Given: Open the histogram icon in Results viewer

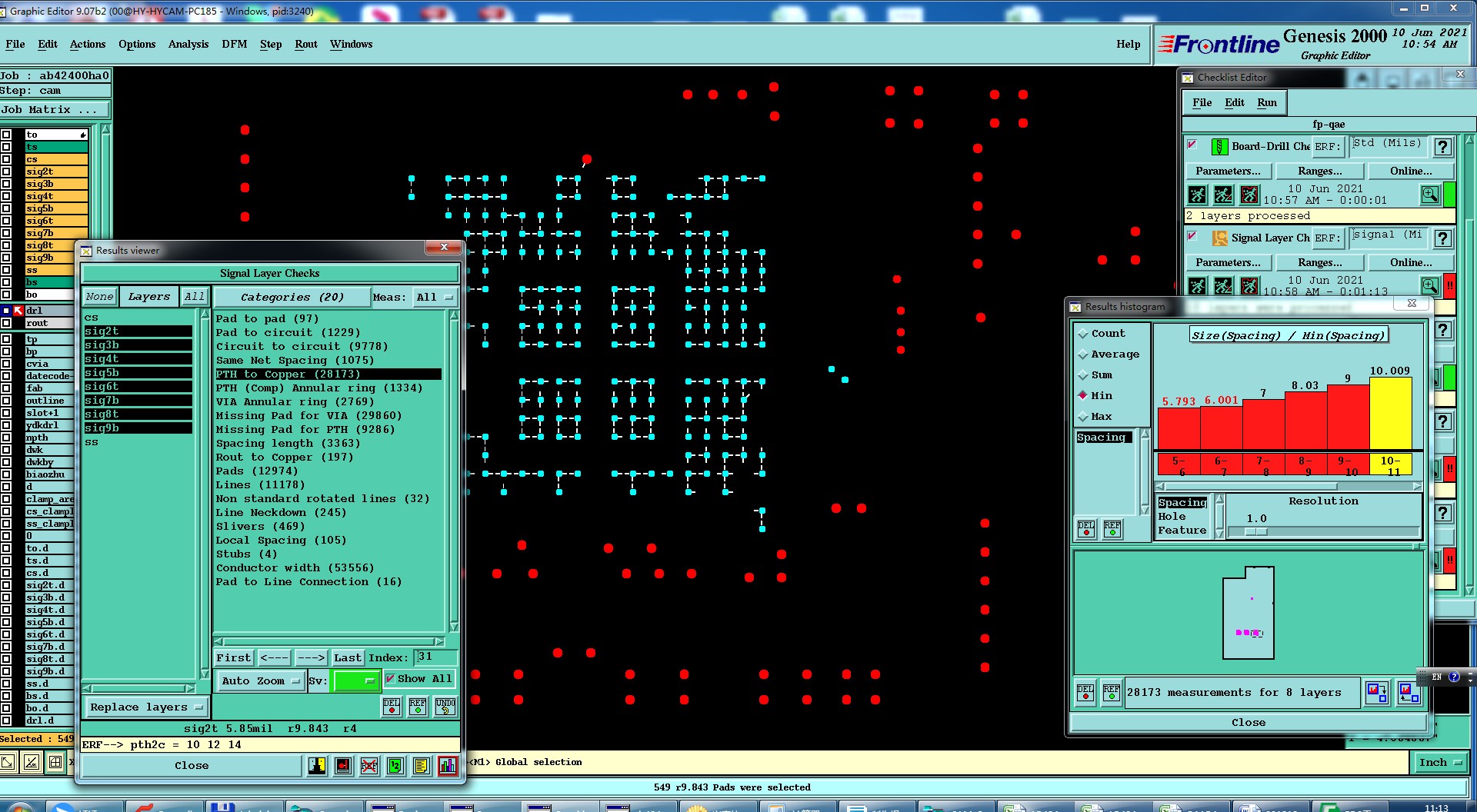Looking at the screenshot, I should [447, 765].
